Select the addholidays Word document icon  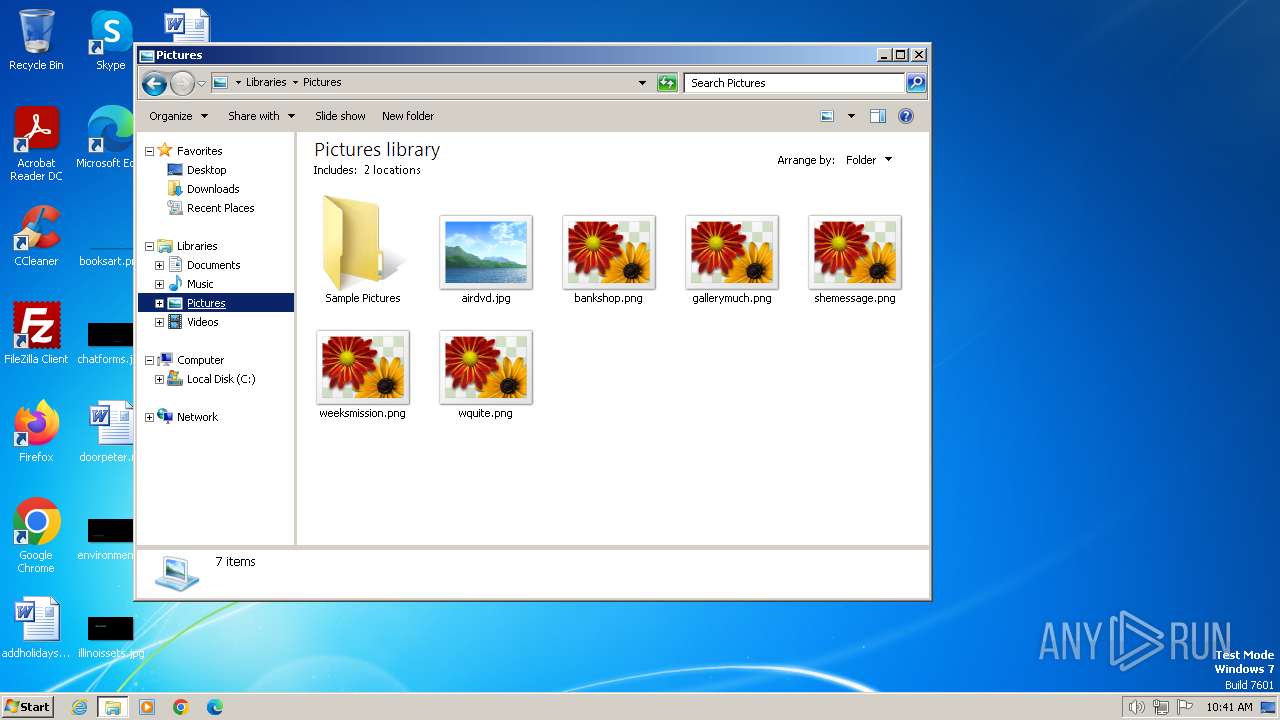click(36, 628)
